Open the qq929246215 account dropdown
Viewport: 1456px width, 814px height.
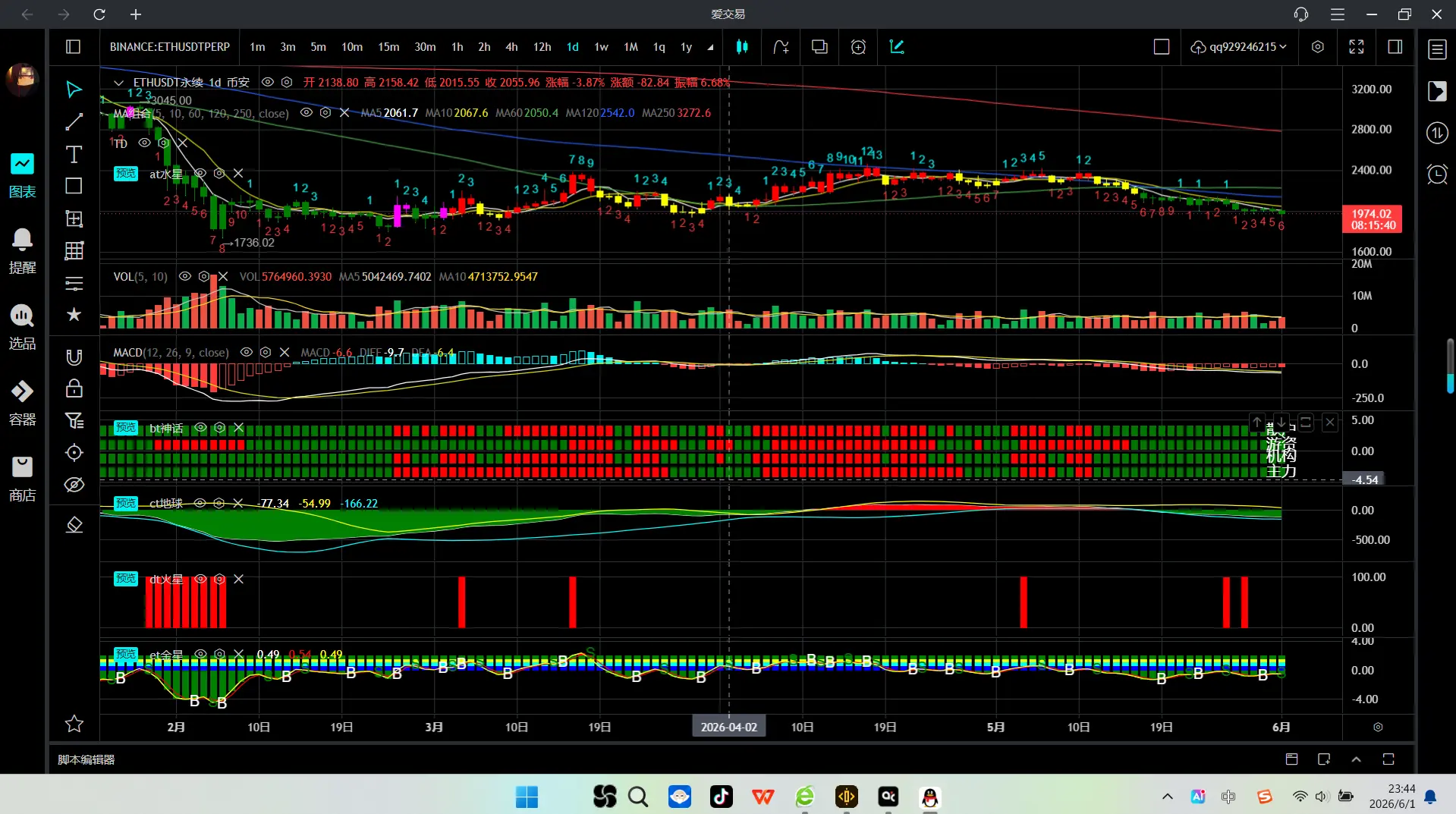[1239, 47]
